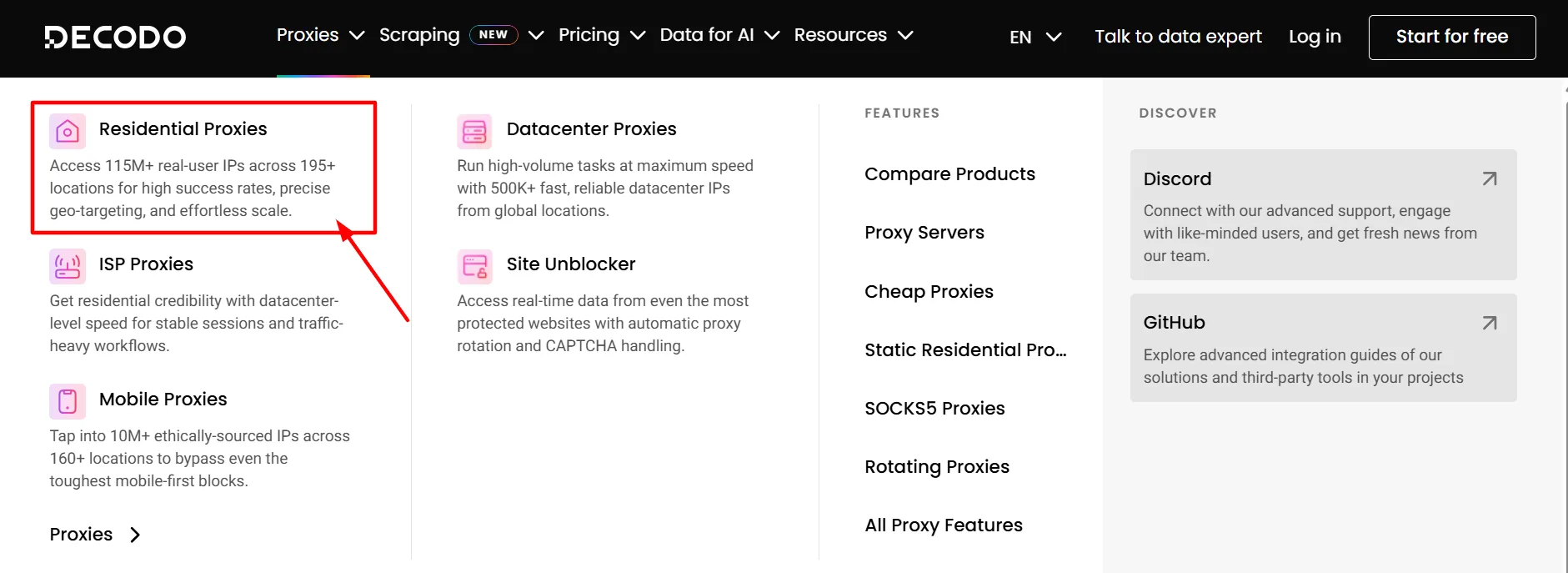Image resolution: width=1568 pixels, height=573 pixels.
Task: Open the Resources menu label
Action: coord(840,35)
